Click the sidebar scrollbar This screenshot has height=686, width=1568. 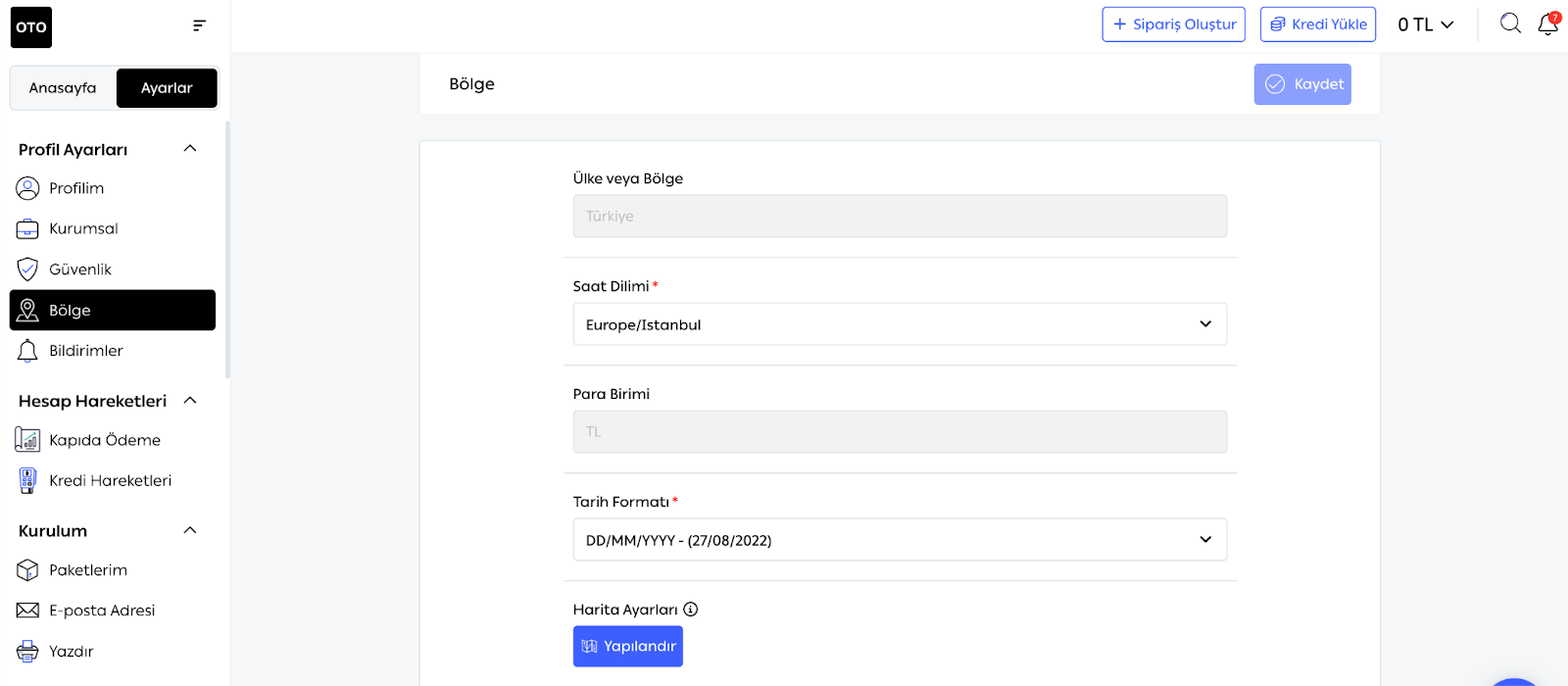[227, 250]
